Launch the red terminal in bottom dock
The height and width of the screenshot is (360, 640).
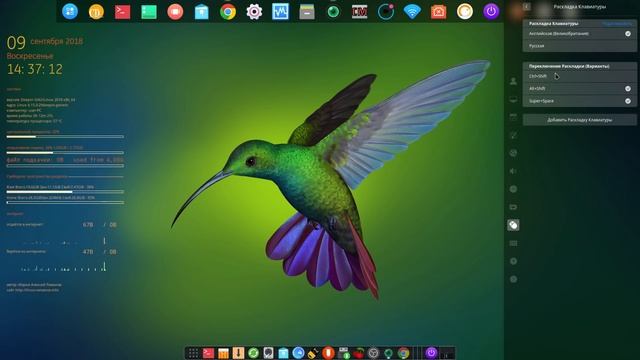208,353
